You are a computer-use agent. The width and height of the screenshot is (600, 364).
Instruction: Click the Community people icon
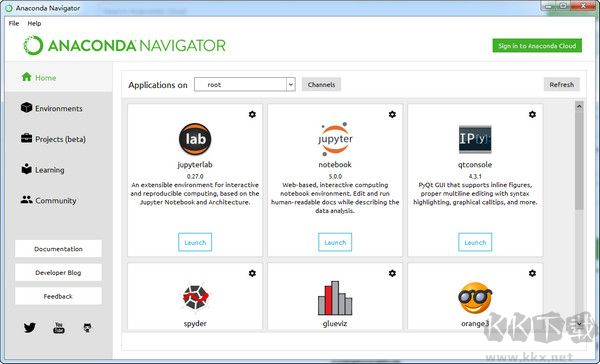(x=26, y=200)
